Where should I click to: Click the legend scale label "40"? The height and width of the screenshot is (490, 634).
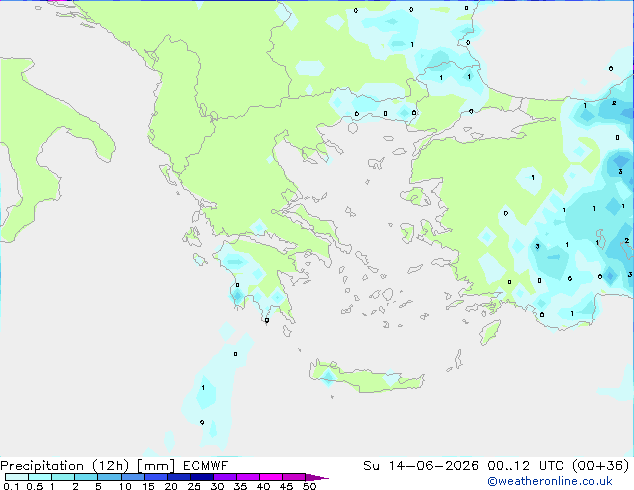coord(263,486)
